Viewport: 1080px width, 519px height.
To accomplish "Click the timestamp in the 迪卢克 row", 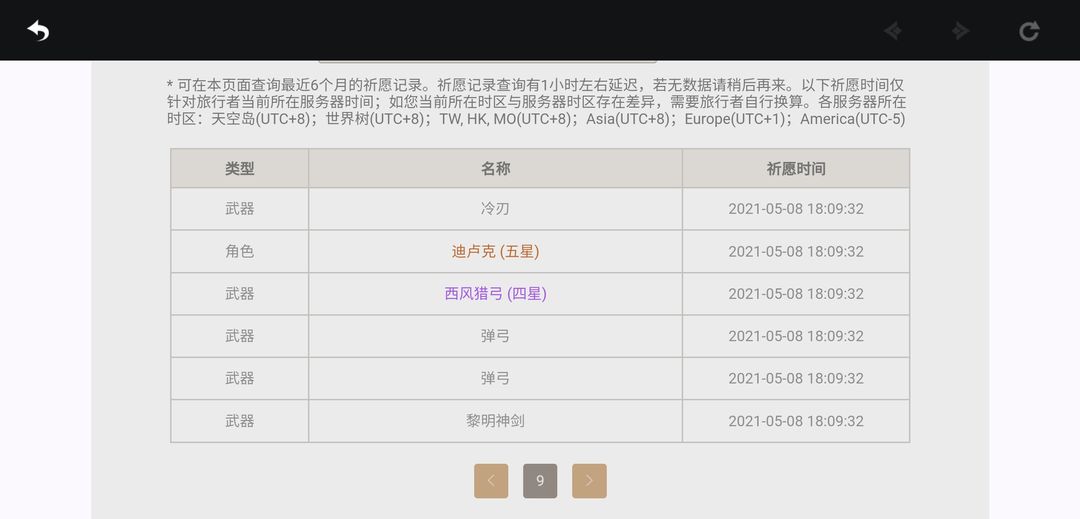I will [796, 252].
